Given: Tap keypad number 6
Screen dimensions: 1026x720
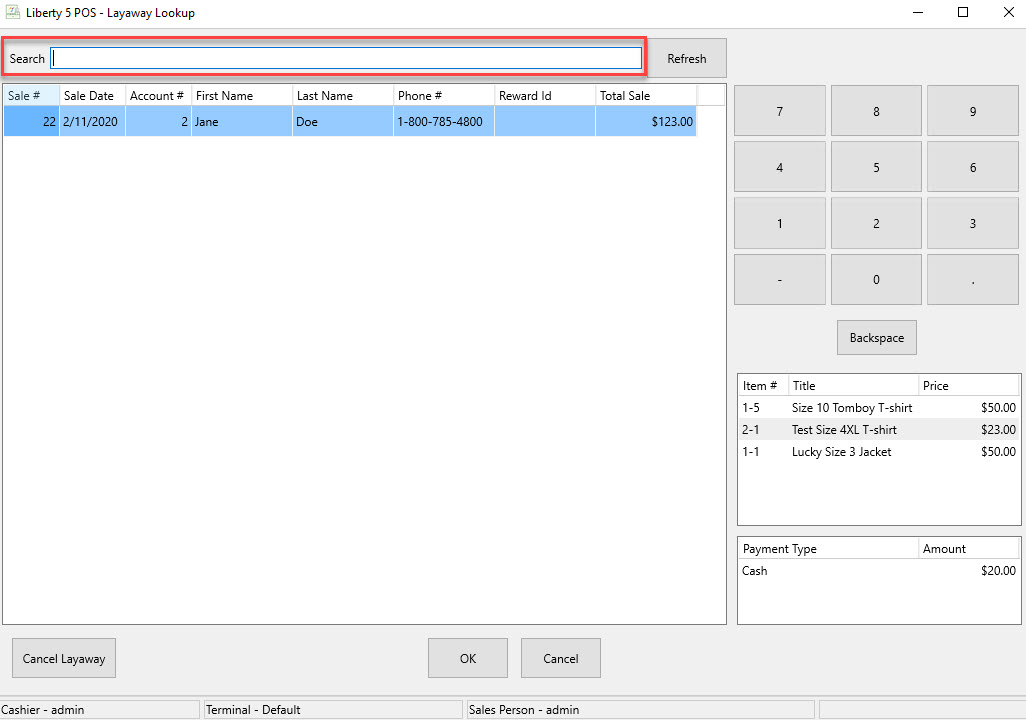Looking at the screenshot, I should click(973, 168).
